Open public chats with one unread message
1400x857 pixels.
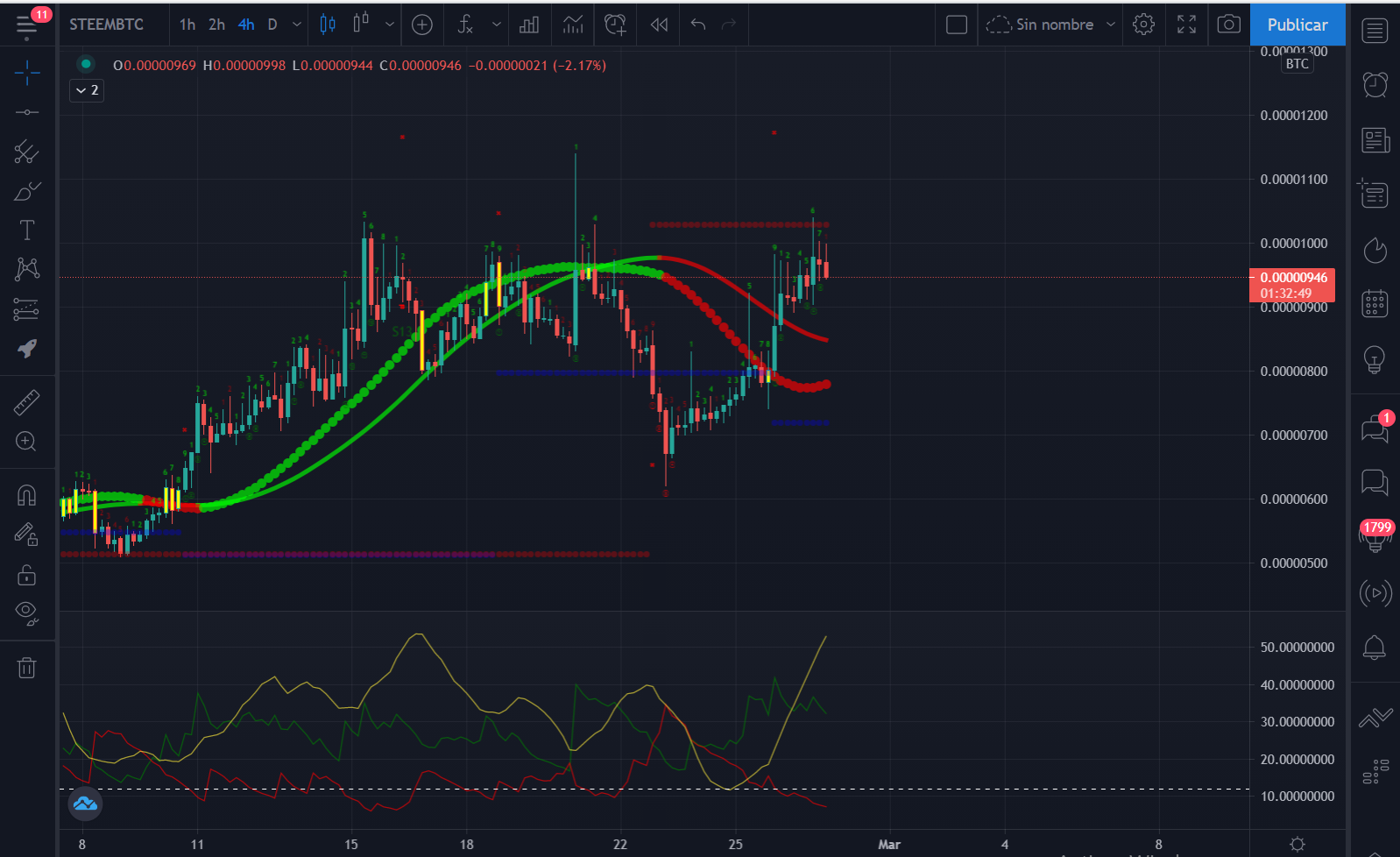click(x=1375, y=428)
